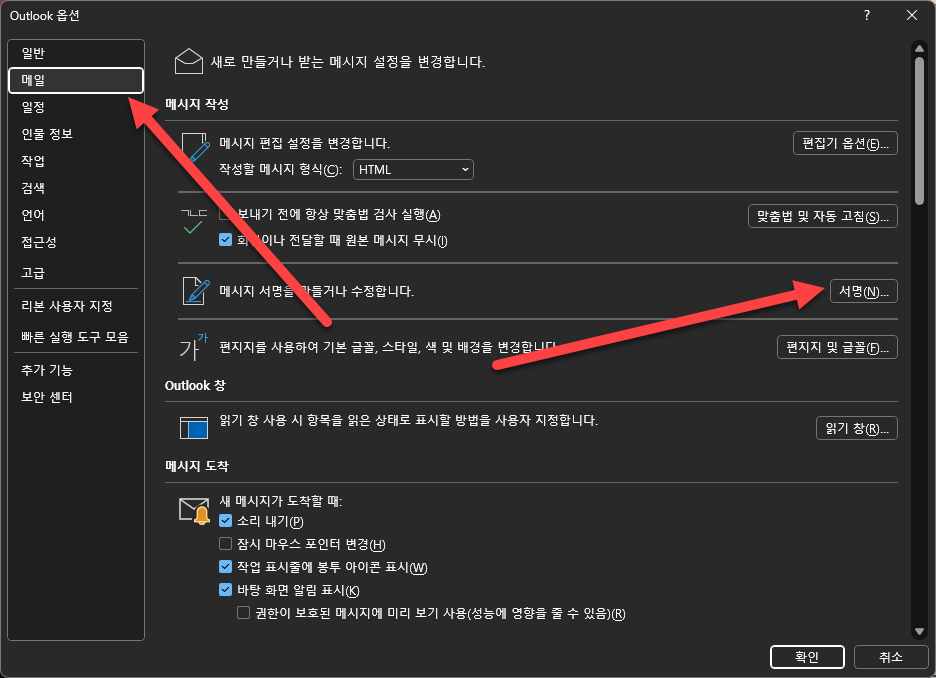The width and height of the screenshot is (936, 678).
Task: Click the message signature pen icon
Action: point(196,291)
